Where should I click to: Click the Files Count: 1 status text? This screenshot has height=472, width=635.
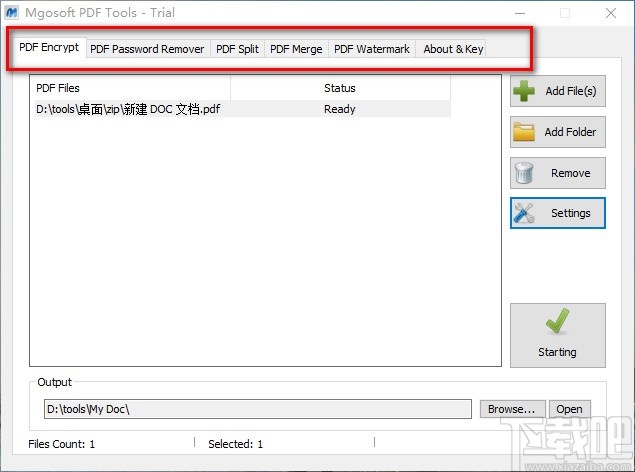(x=62, y=444)
